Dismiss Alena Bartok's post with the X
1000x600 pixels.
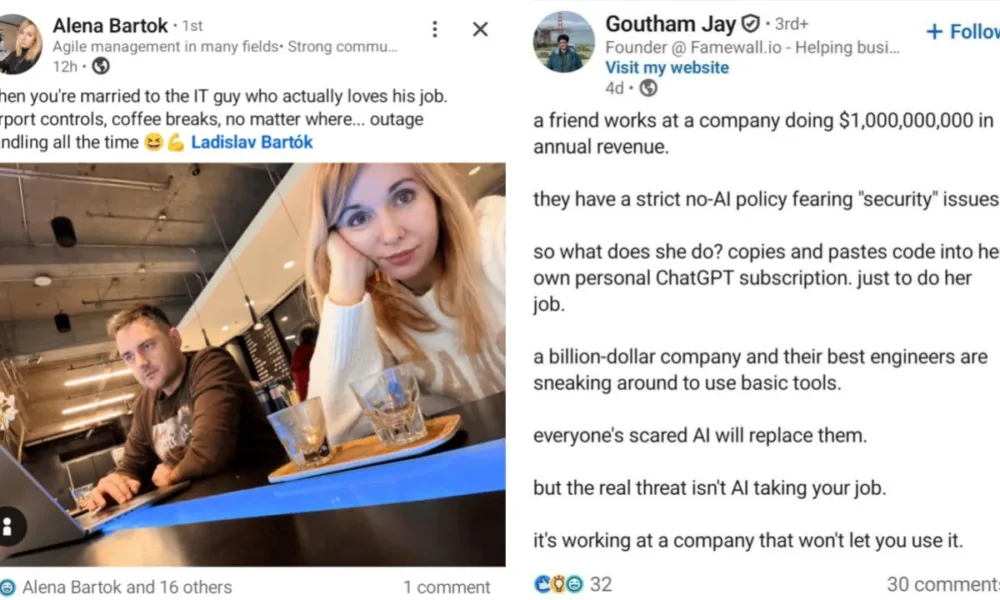[480, 29]
